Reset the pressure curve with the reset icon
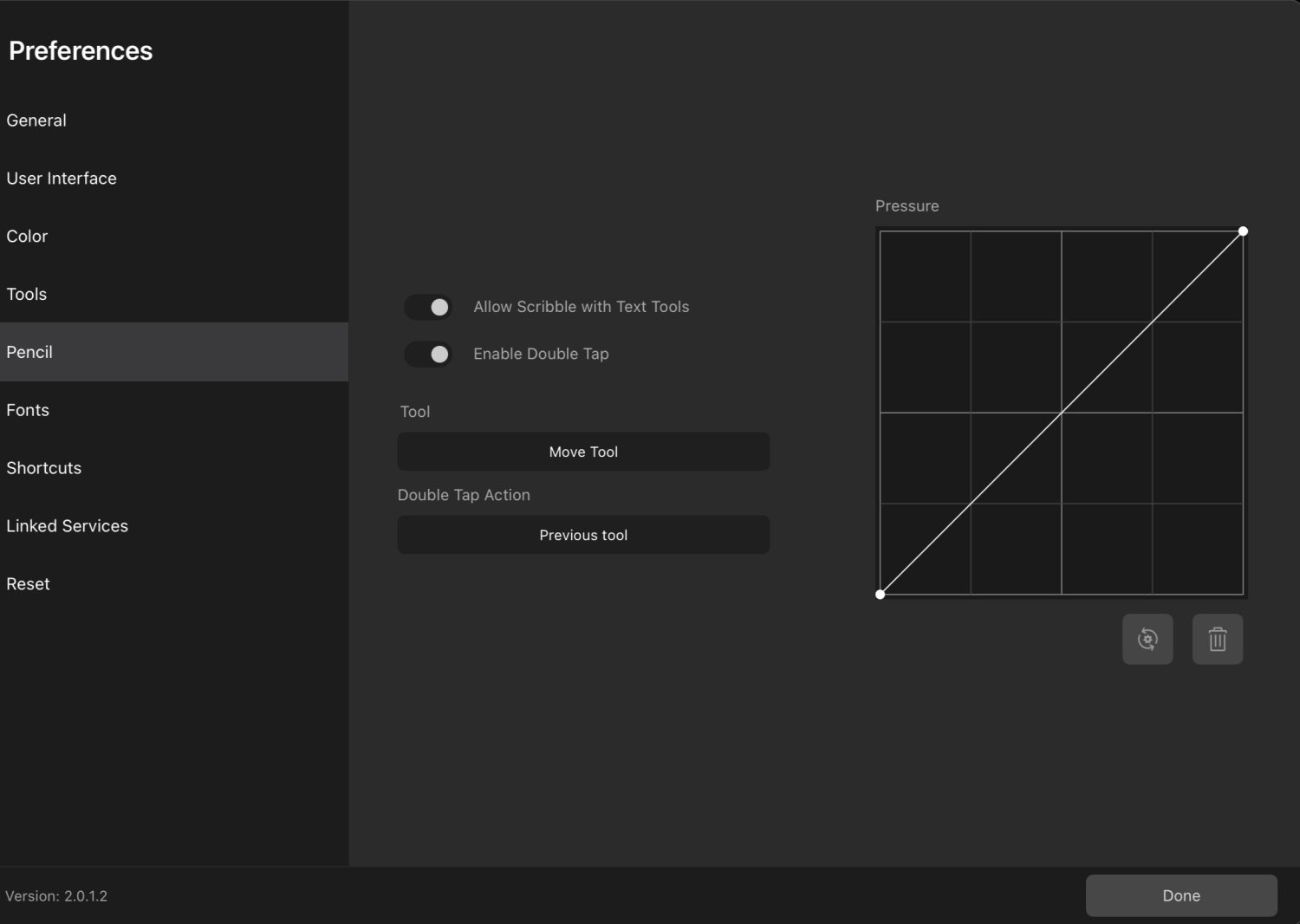The width and height of the screenshot is (1300, 924). 1147,639
